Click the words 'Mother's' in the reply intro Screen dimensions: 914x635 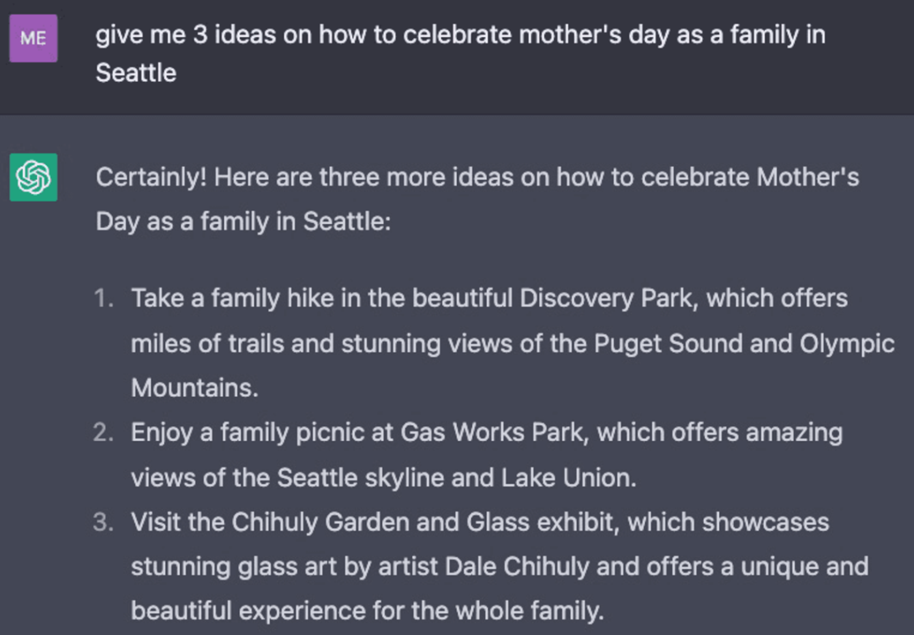[808, 177]
